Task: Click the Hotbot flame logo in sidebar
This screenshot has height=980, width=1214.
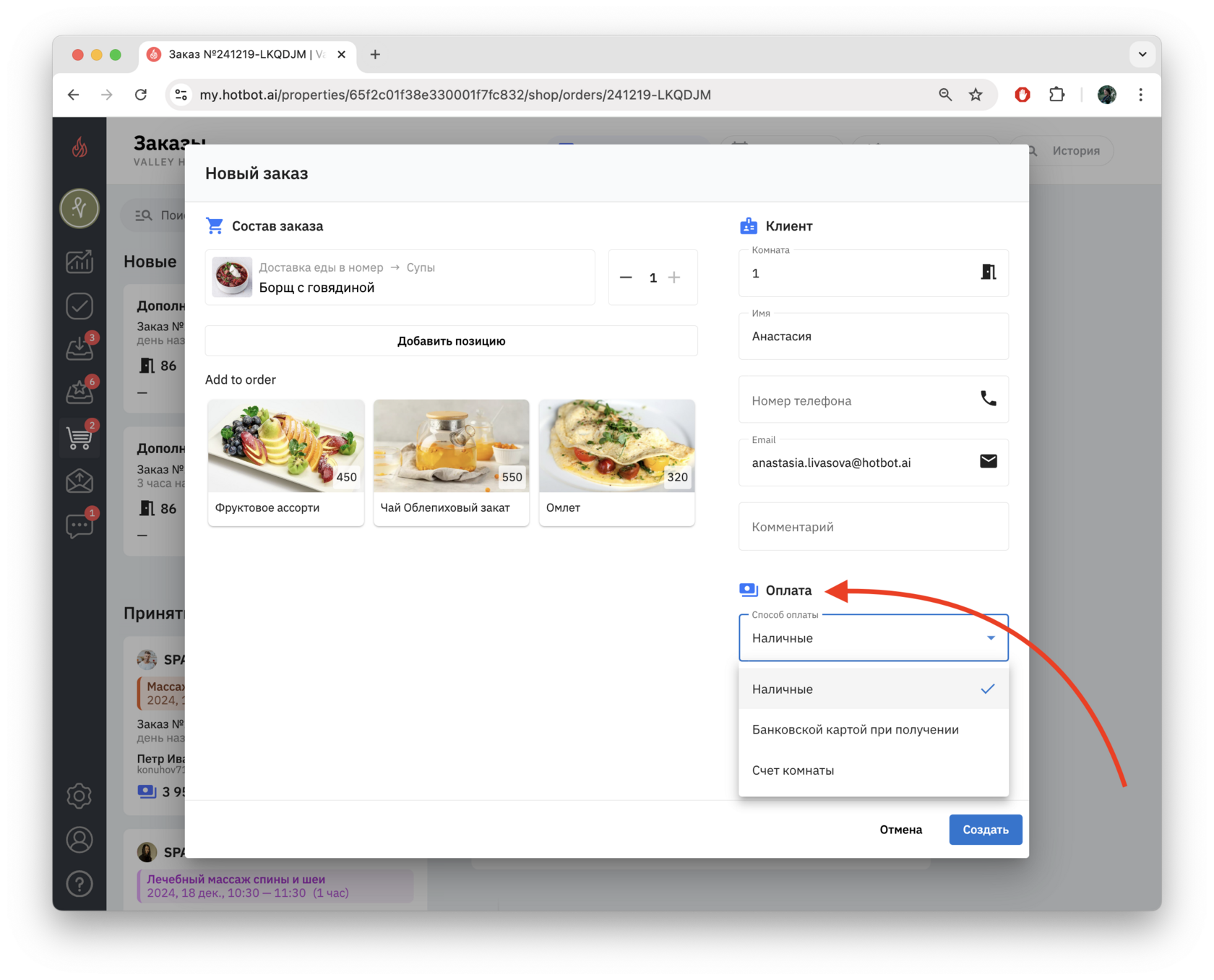Action: [79, 147]
